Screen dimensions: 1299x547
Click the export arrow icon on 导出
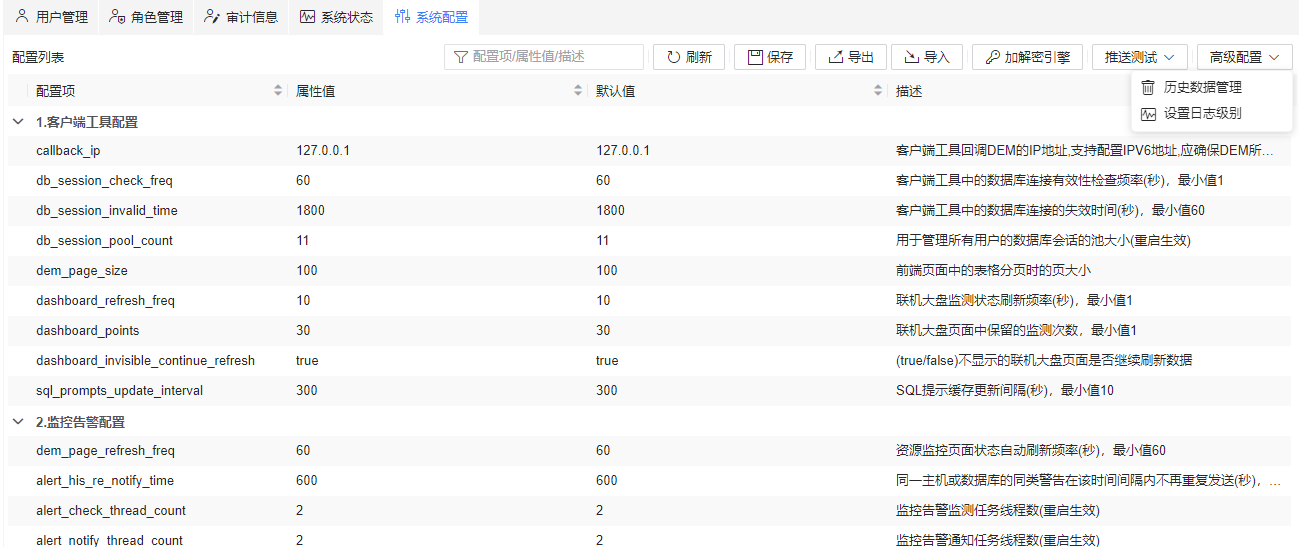point(836,57)
